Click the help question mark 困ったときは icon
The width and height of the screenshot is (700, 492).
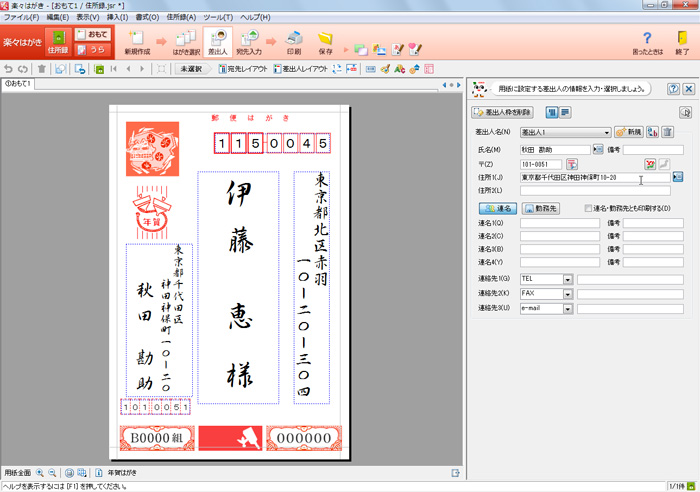(x=646, y=42)
